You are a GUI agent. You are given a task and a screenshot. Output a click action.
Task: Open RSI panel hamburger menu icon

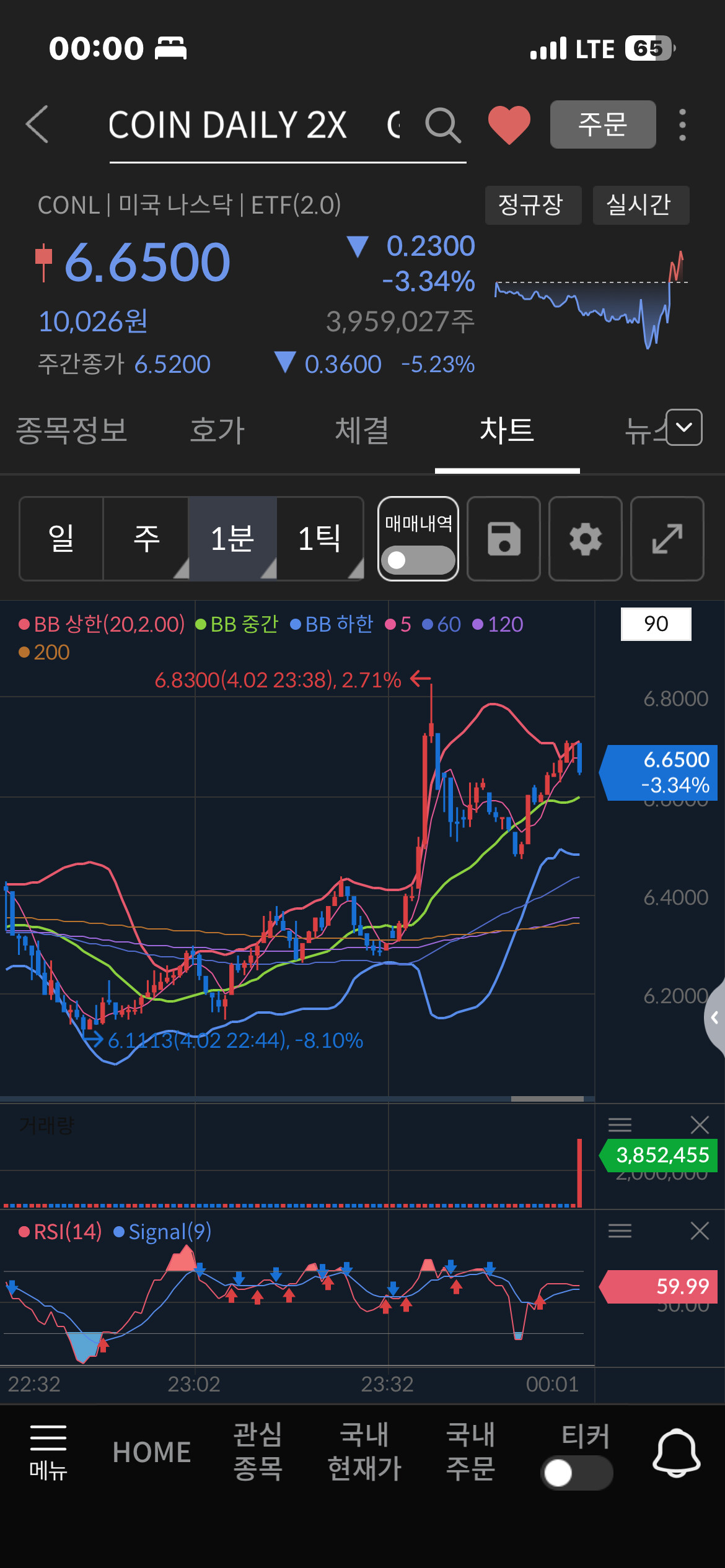click(x=620, y=1230)
